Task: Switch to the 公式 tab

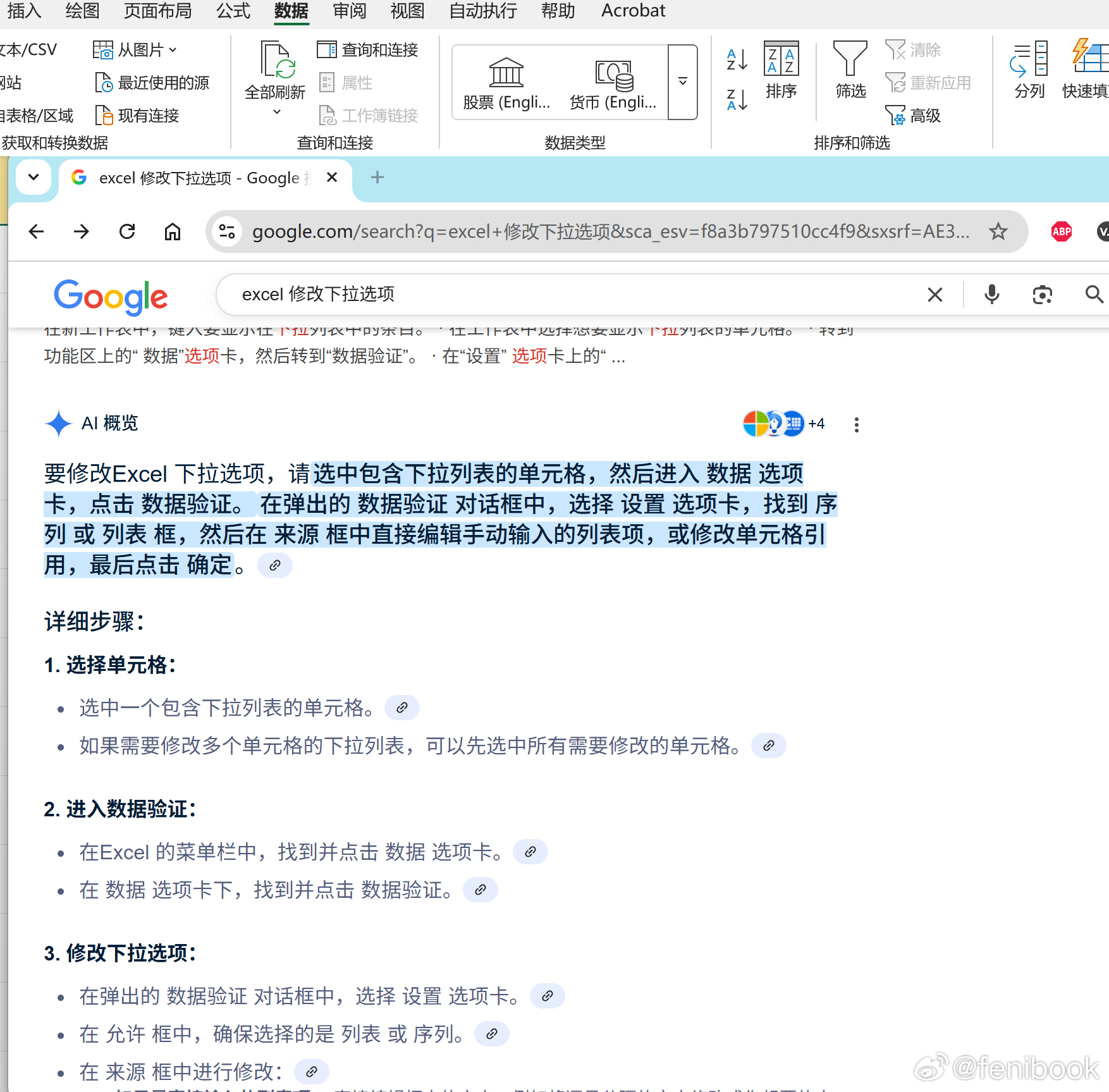Action: click(x=233, y=11)
